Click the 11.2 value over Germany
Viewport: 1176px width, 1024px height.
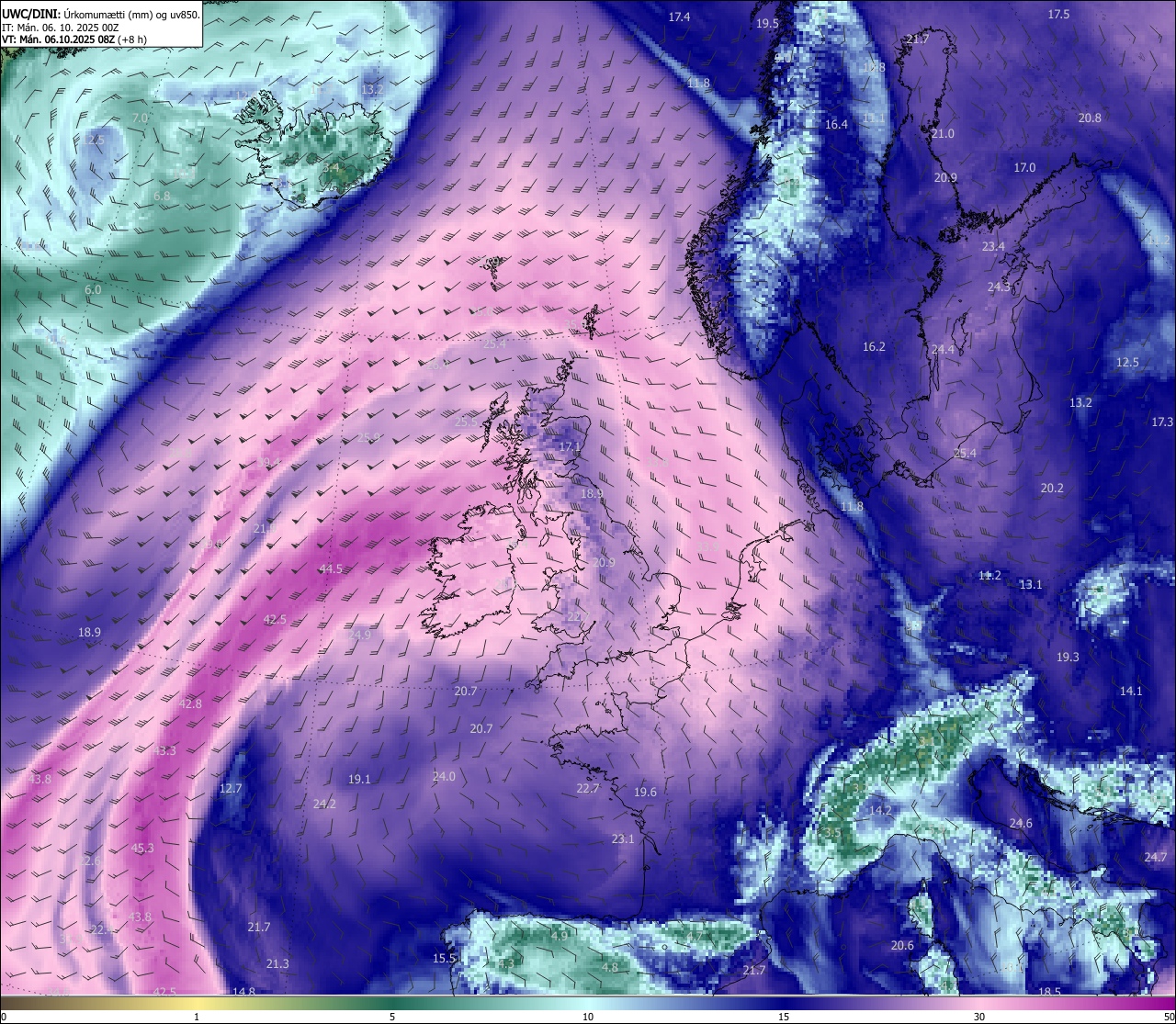(x=990, y=575)
